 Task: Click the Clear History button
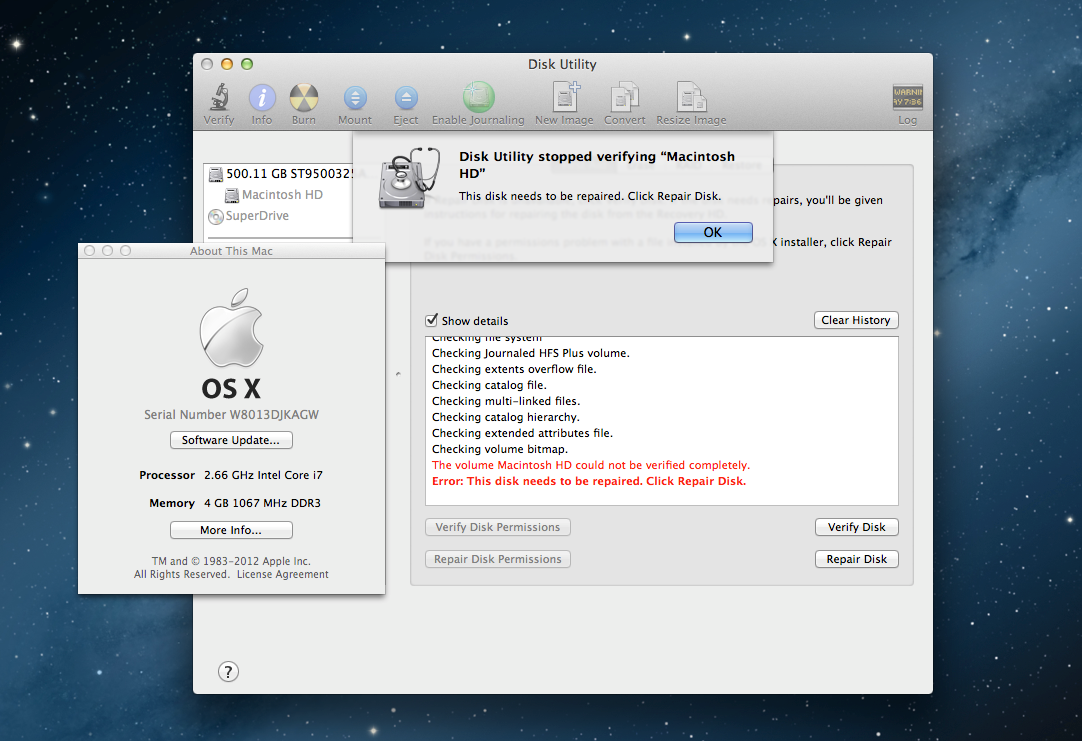pos(856,319)
